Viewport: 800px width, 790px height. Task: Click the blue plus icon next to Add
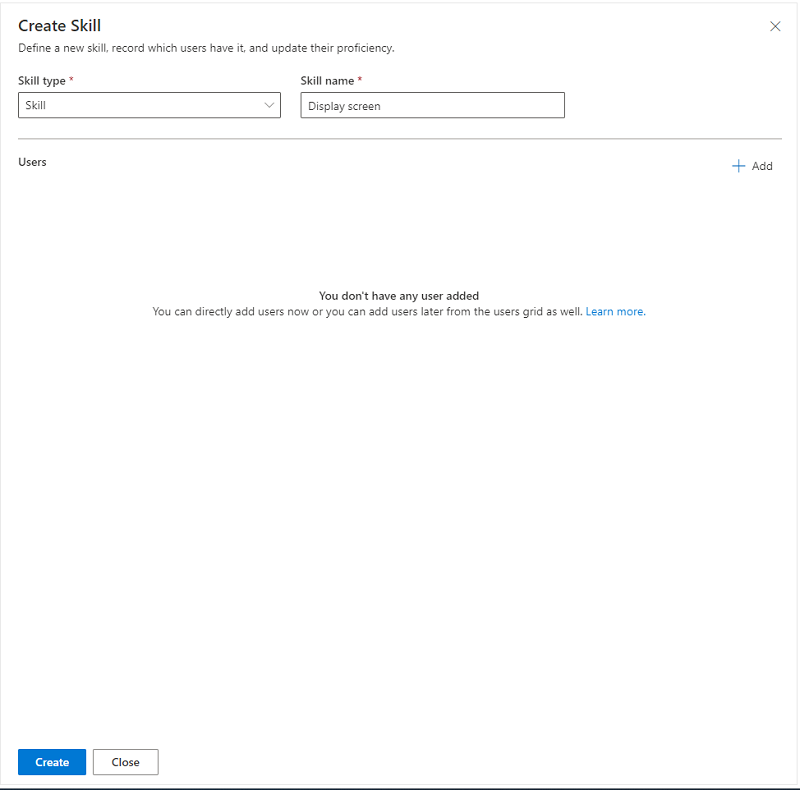[x=739, y=166]
